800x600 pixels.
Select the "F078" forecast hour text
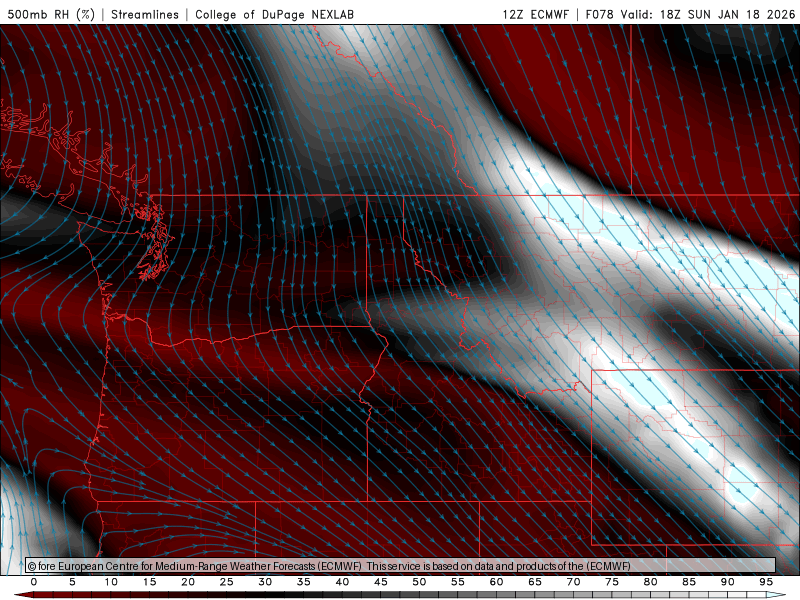coord(599,14)
